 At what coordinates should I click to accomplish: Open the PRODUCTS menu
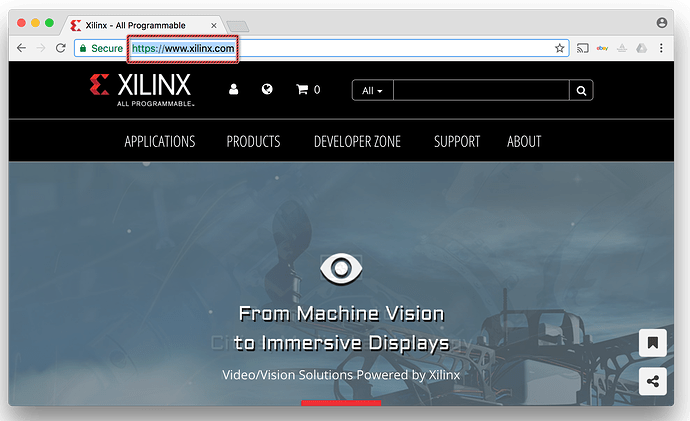click(x=253, y=142)
